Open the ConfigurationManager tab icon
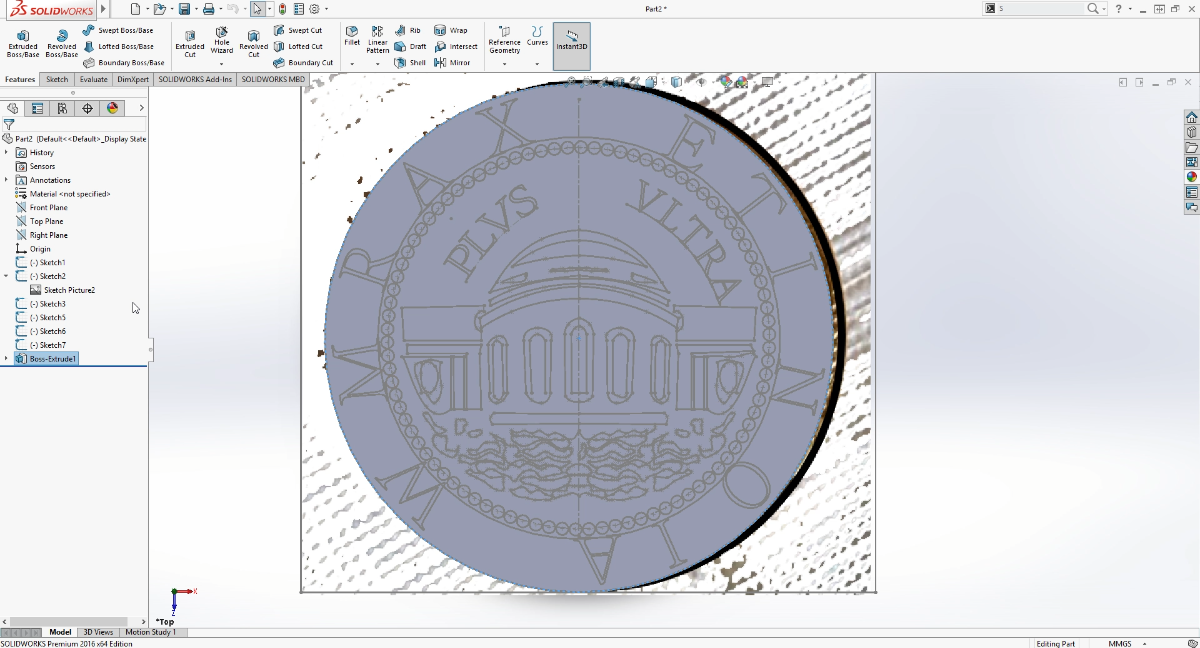This screenshot has height=648, width=1200. pyautogui.click(x=62, y=108)
